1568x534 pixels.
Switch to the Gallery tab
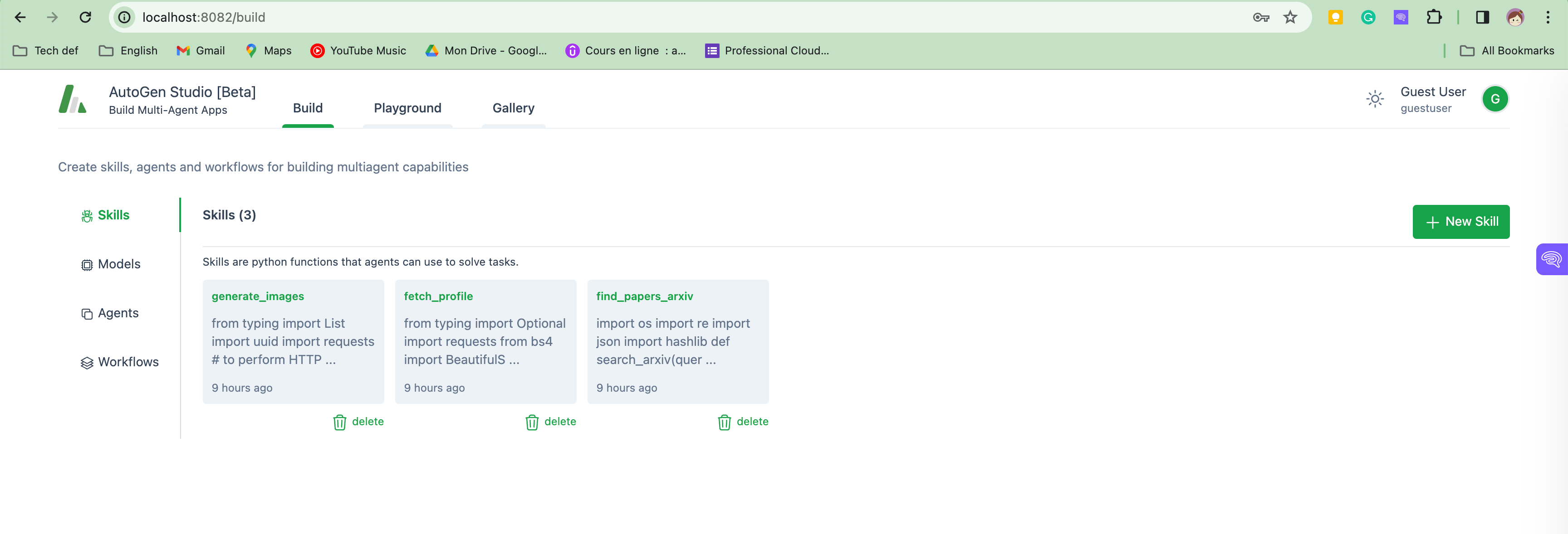(513, 108)
